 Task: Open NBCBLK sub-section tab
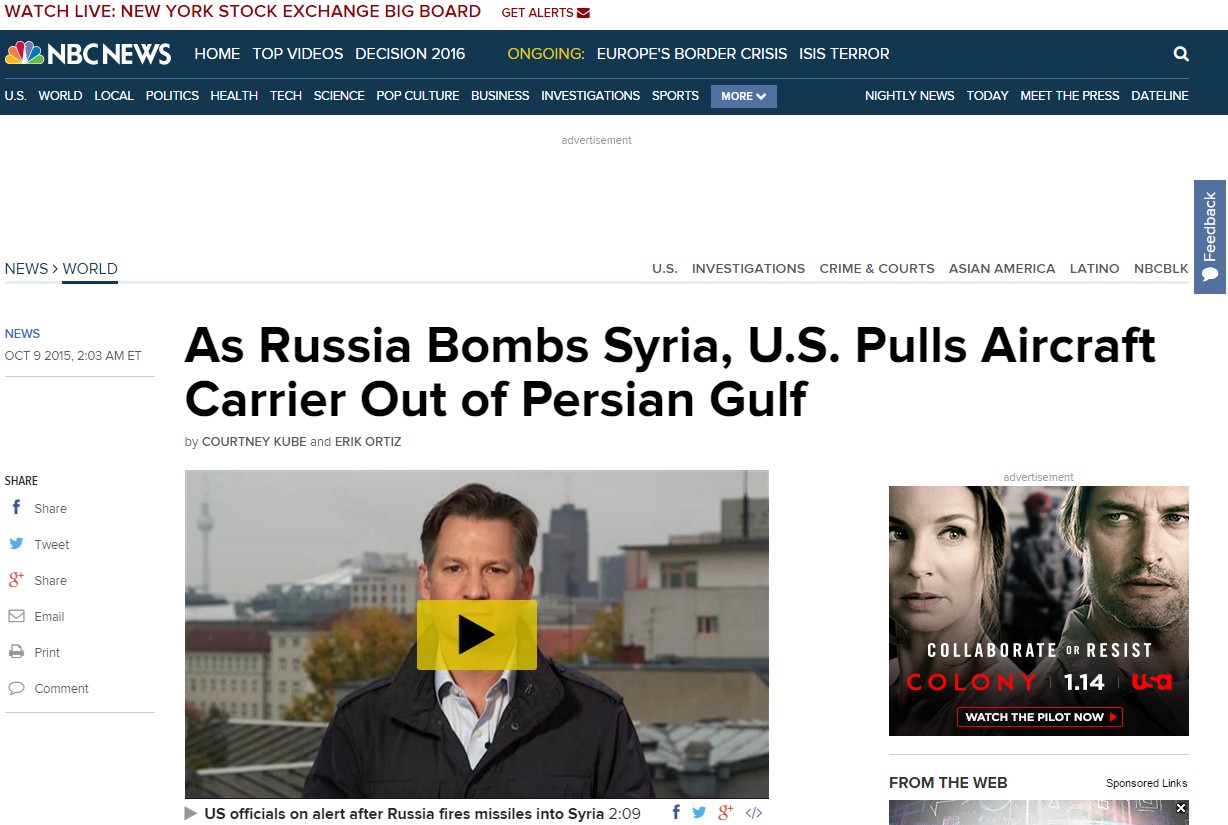pos(1161,269)
